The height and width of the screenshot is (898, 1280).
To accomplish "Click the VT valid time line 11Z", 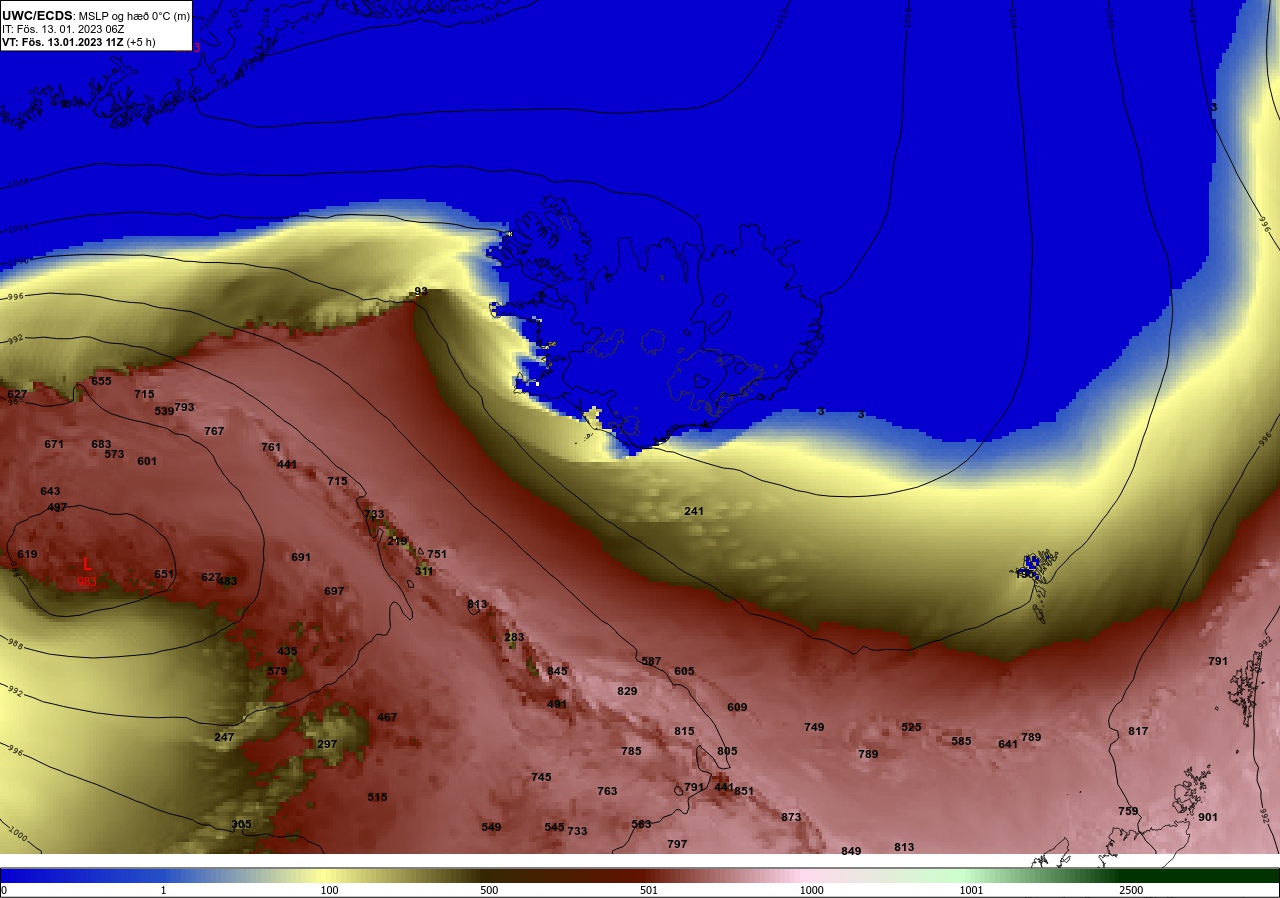I will (79, 42).
